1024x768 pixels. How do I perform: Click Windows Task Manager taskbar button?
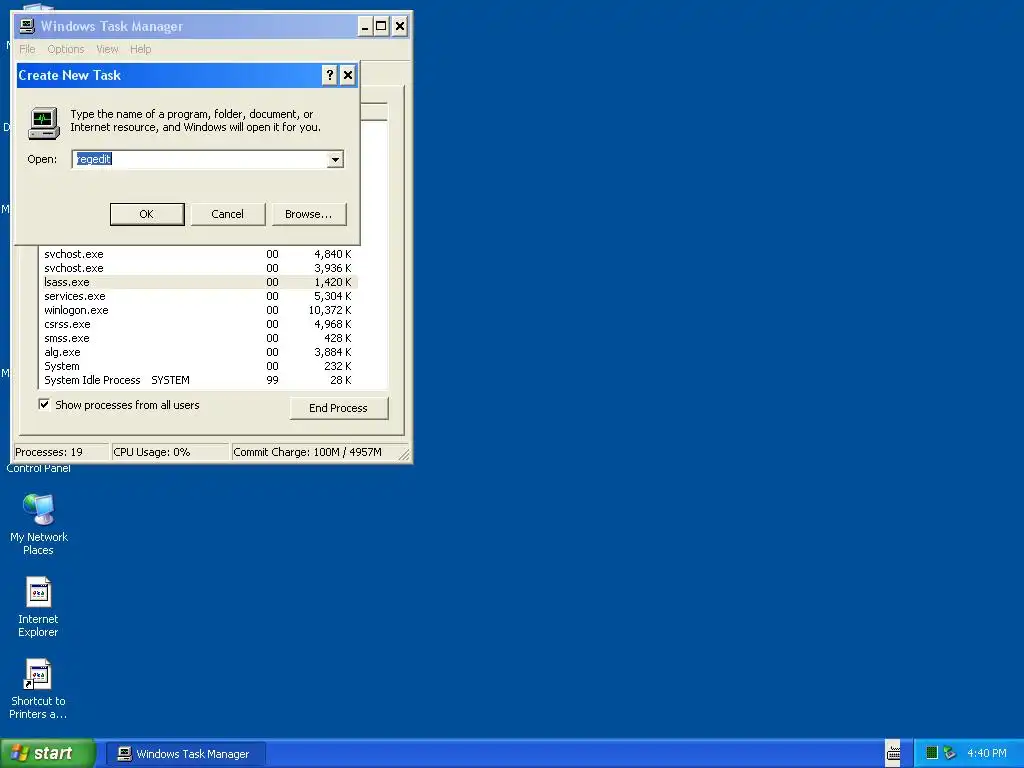185,754
